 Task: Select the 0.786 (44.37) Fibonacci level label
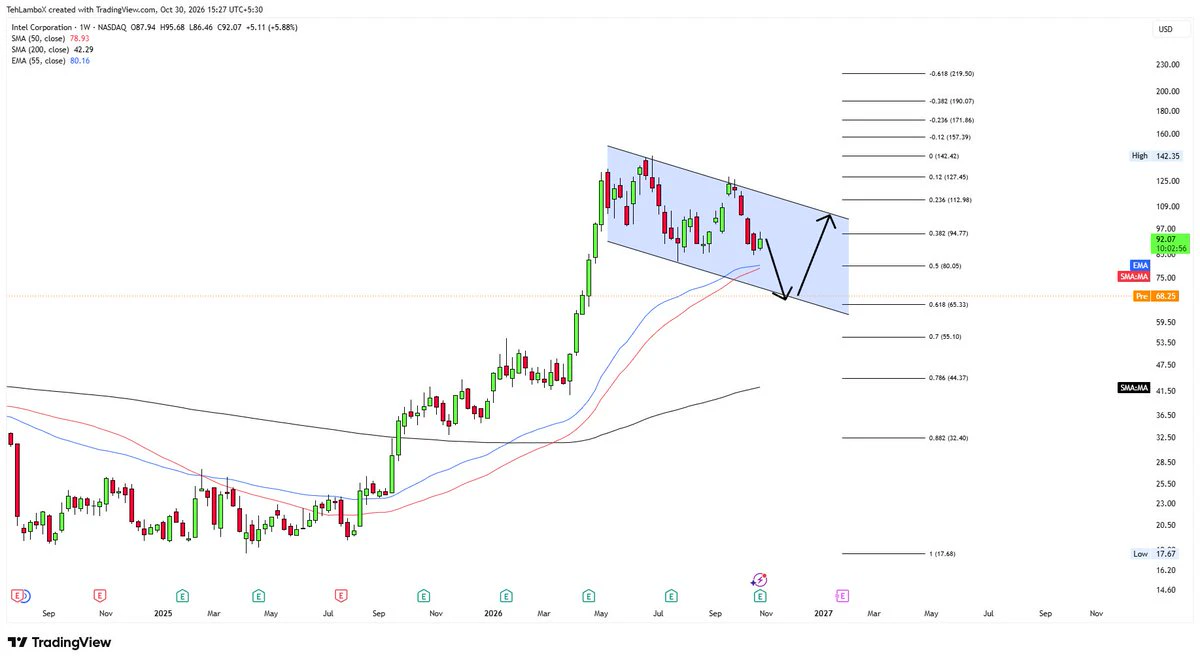tap(950, 378)
